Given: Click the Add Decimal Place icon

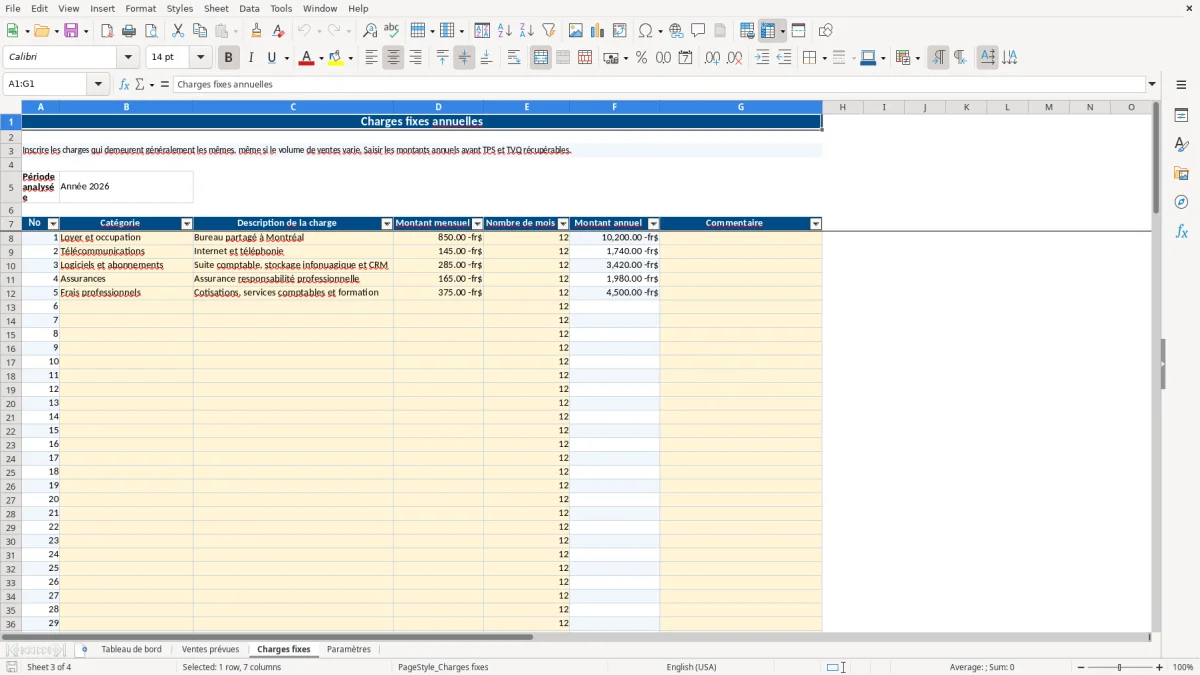Looking at the screenshot, I should click(712, 58).
